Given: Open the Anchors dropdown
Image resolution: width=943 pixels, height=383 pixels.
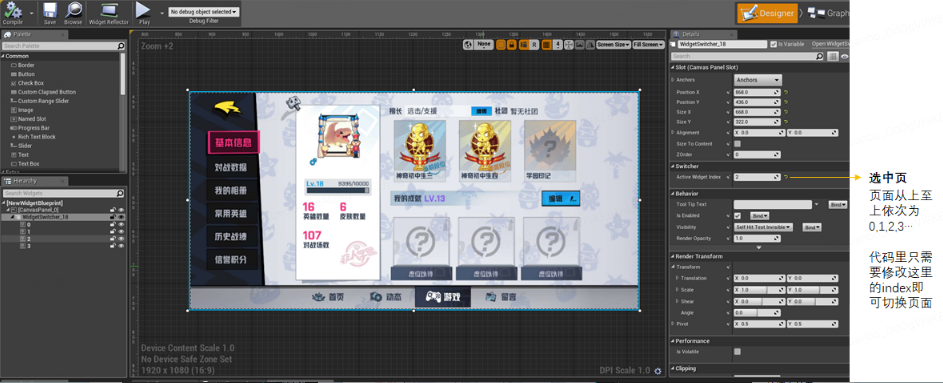Looking at the screenshot, I should (x=757, y=79).
